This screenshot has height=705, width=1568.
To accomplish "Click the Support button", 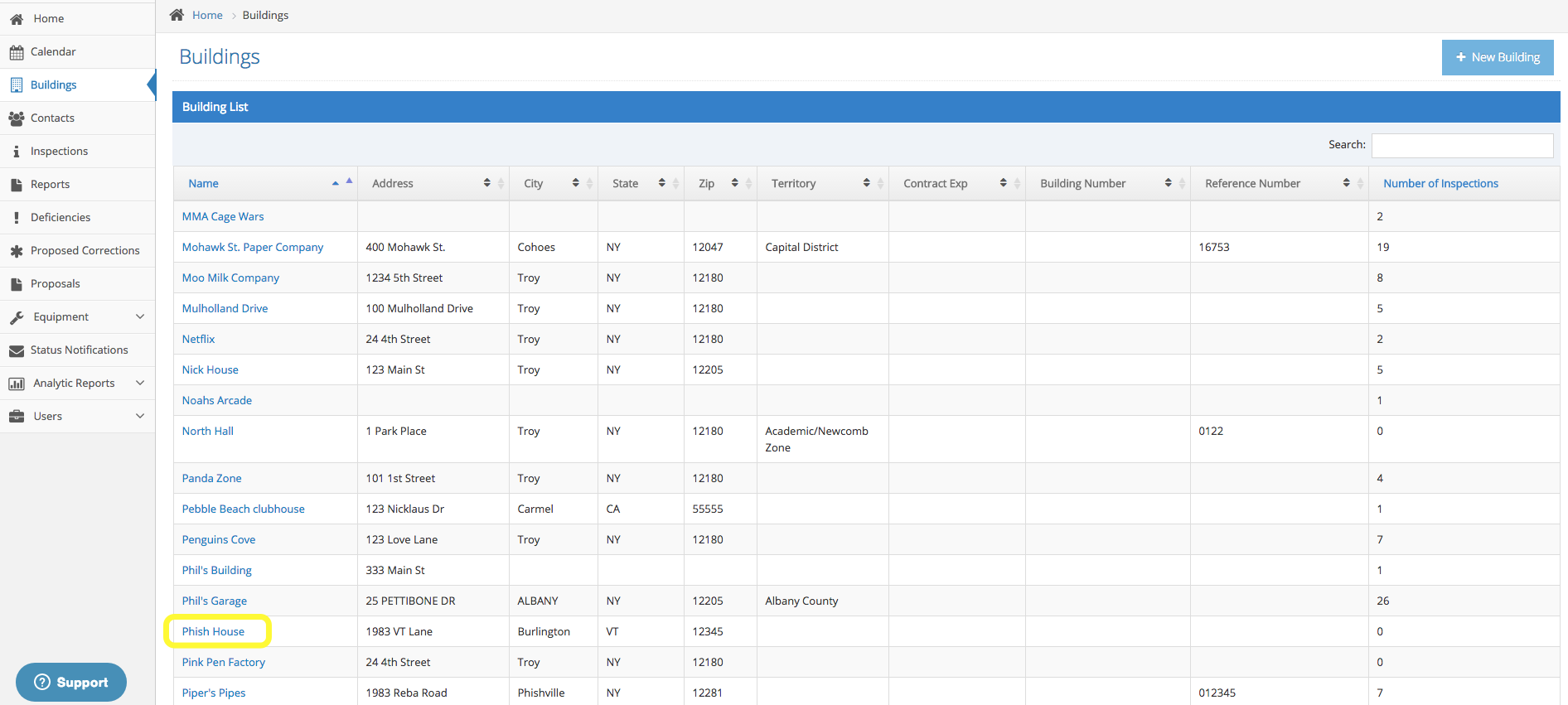I will coord(71,682).
